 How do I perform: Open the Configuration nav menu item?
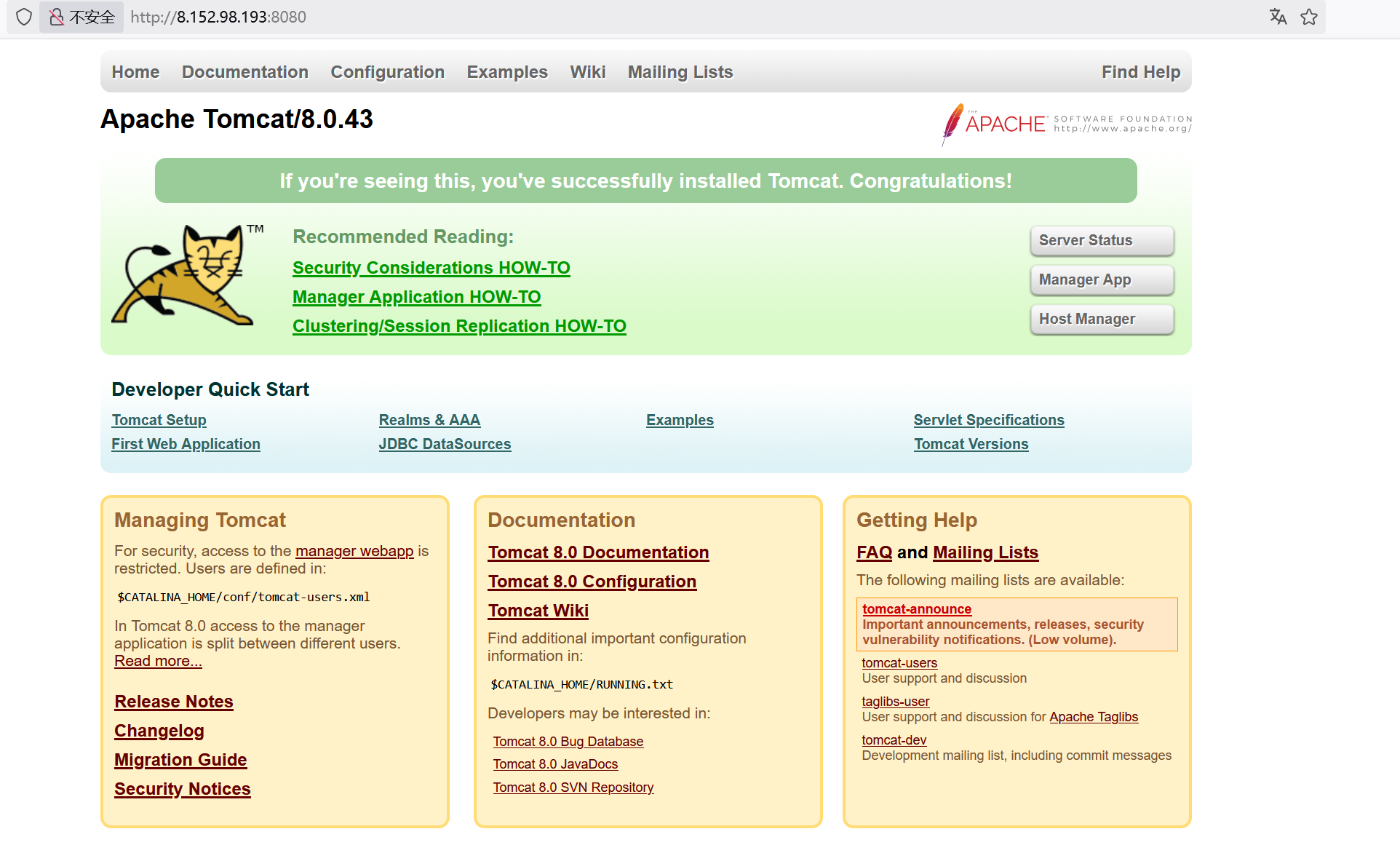[387, 72]
